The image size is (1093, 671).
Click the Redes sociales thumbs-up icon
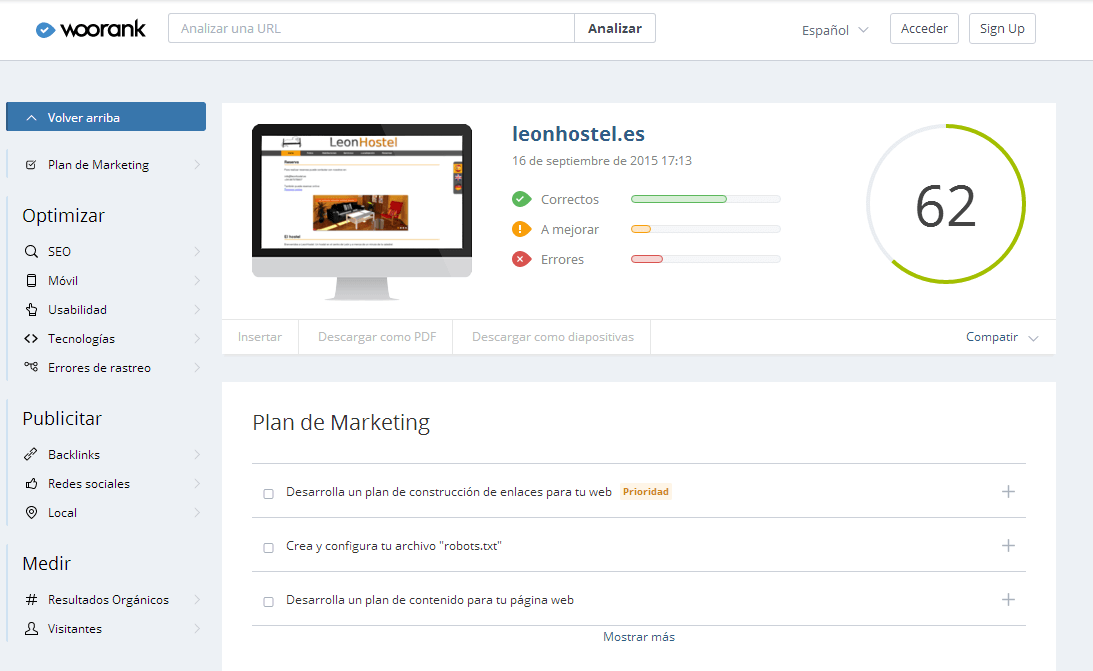tap(31, 484)
